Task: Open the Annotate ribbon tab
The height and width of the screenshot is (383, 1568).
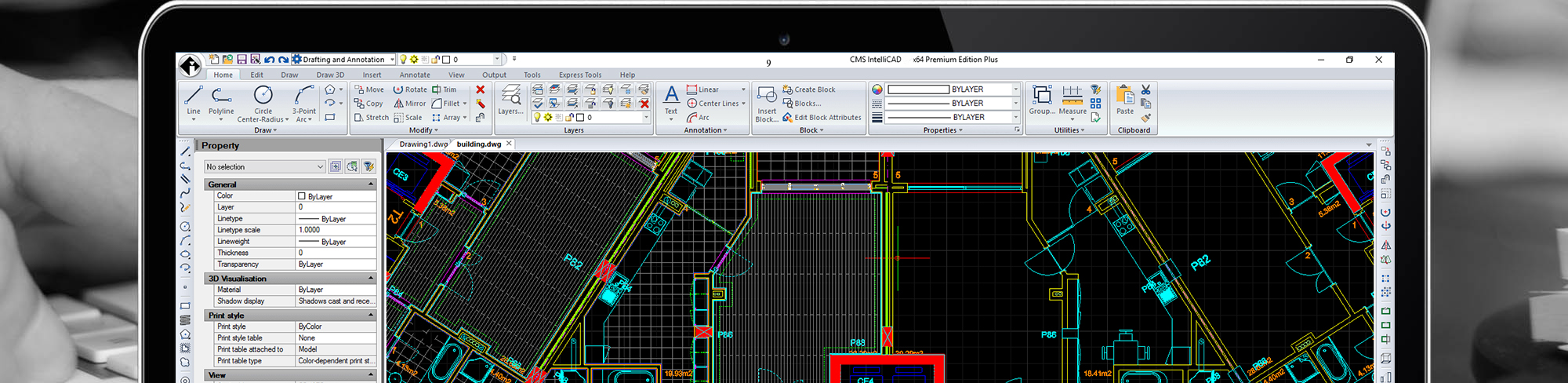Action: [415, 75]
